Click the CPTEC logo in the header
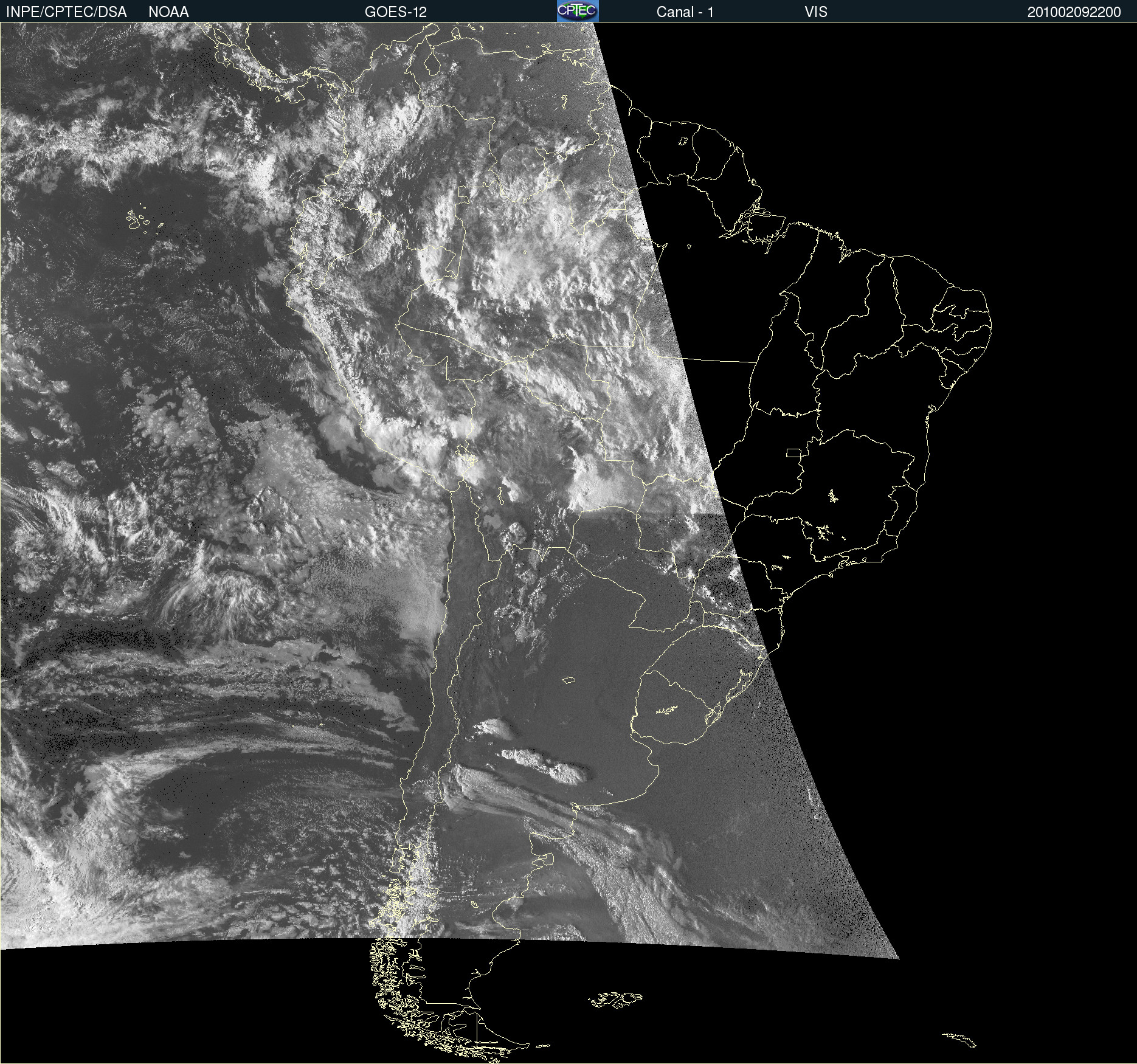 click(578, 11)
